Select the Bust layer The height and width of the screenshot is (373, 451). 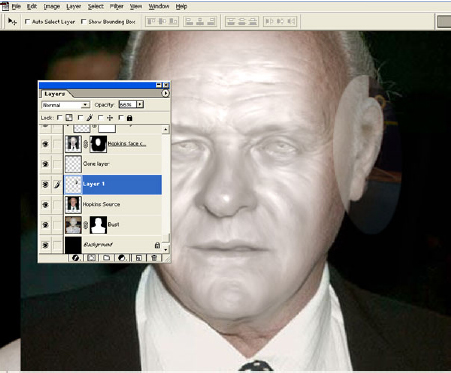113,225
